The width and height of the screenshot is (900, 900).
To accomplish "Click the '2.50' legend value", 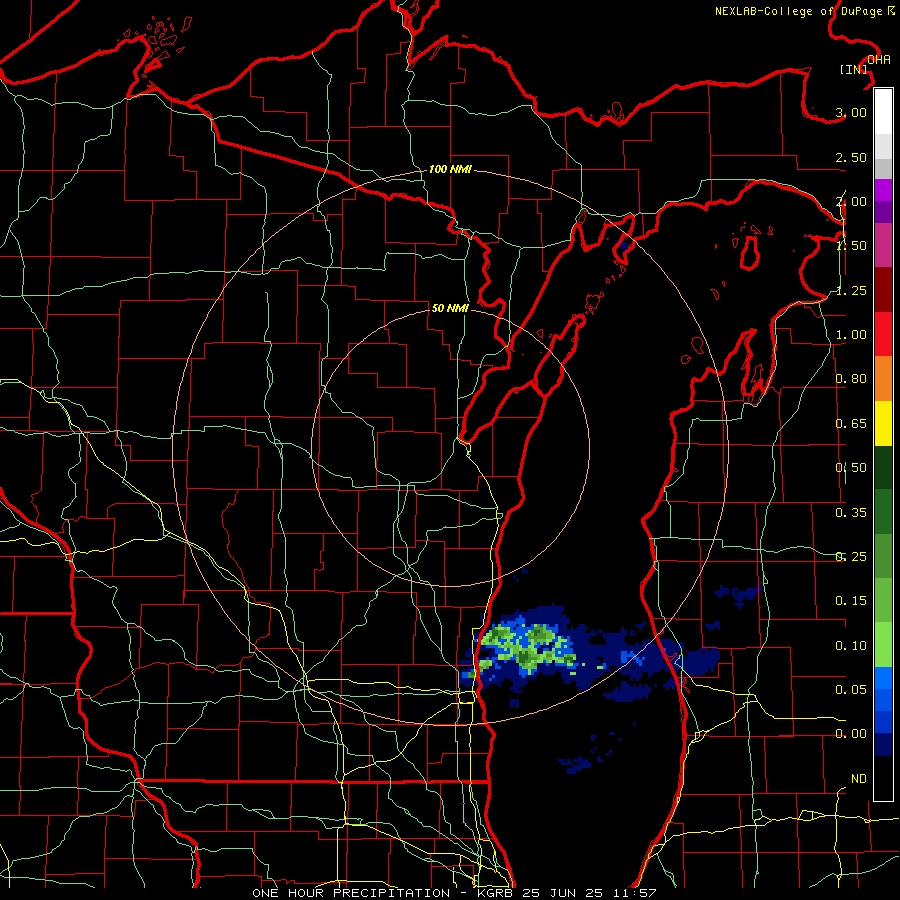I will 851,157.
